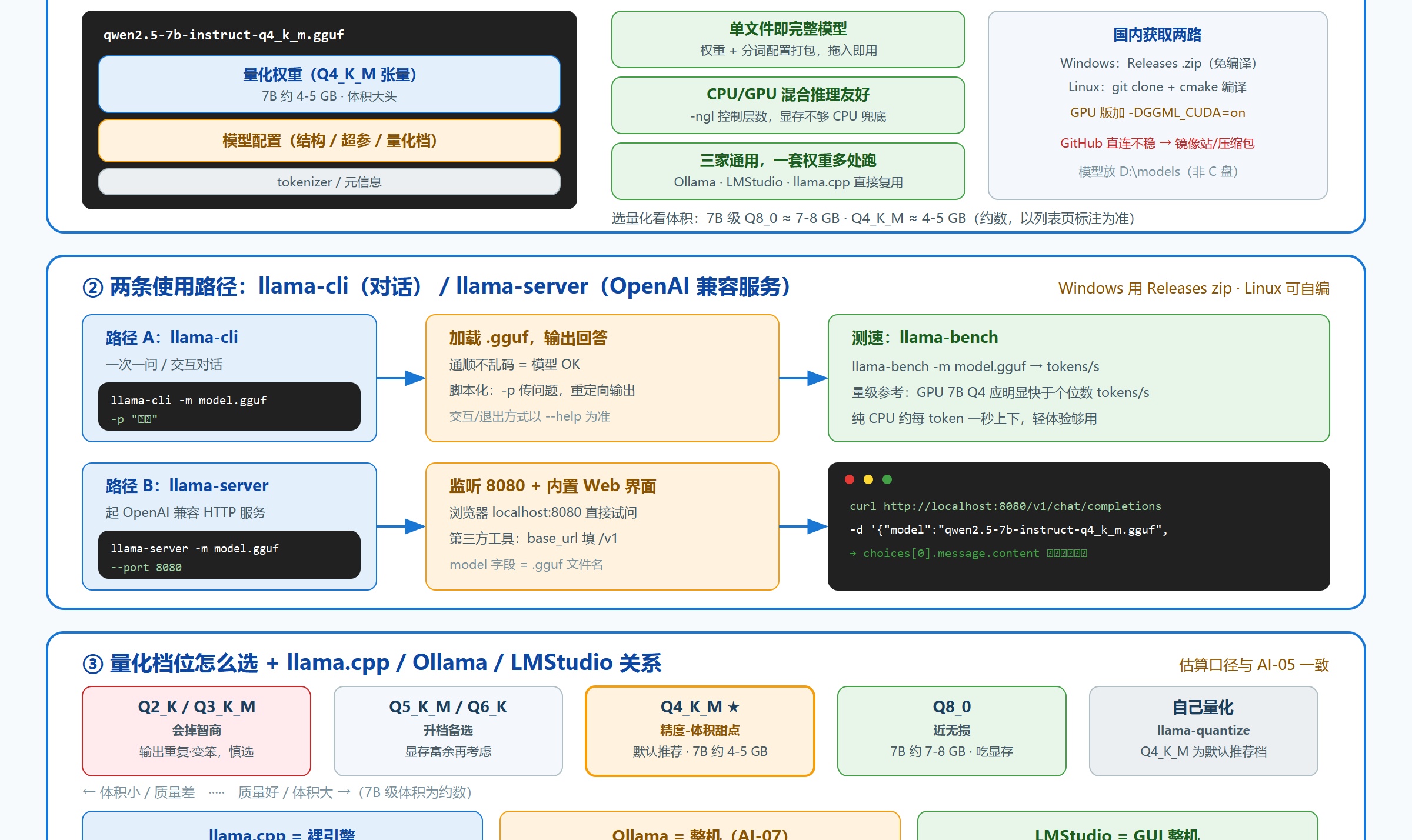The height and width of the screenshot is (840, 1412).
Task: Click the 测速: llama-bench title
Action: tap(925, 337)
